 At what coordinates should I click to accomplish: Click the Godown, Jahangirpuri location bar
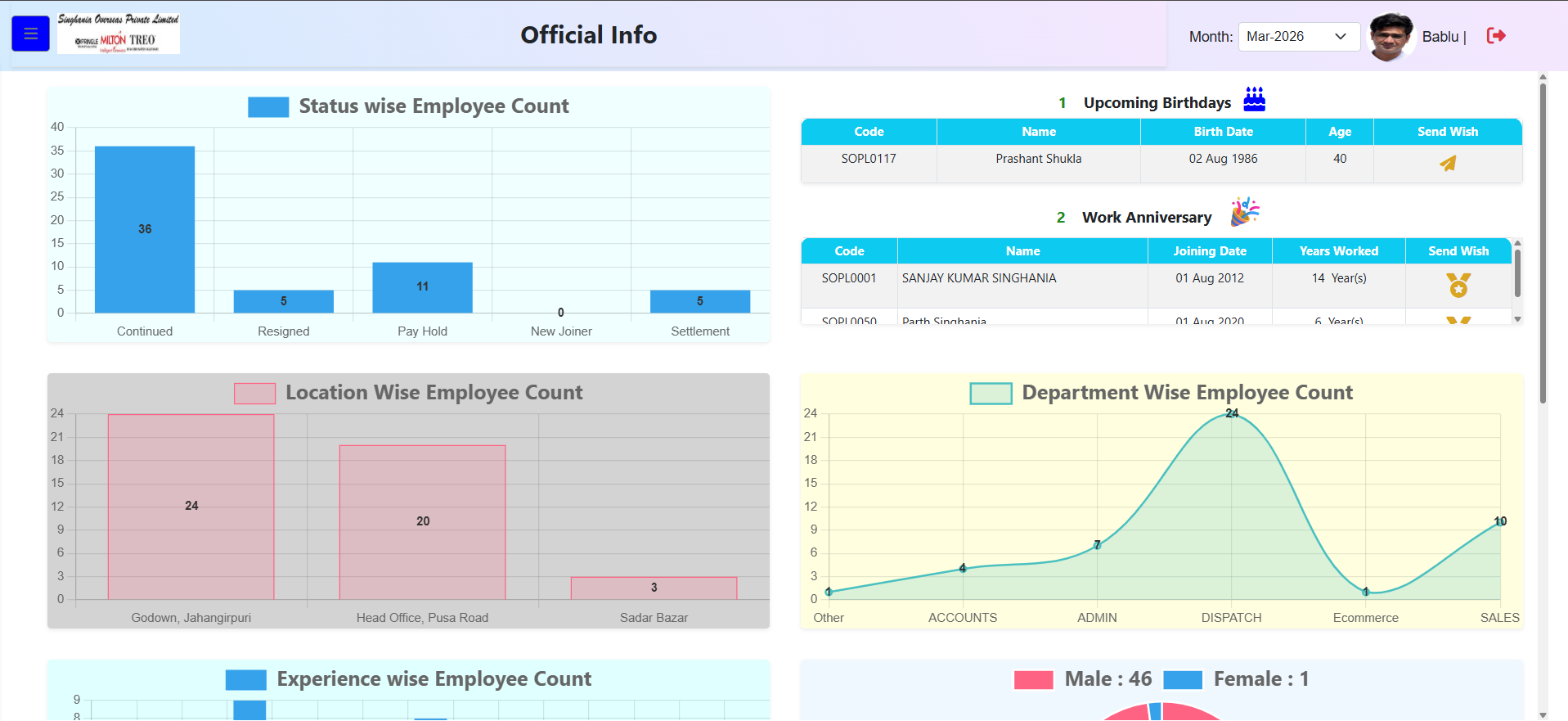coord(191,507)
